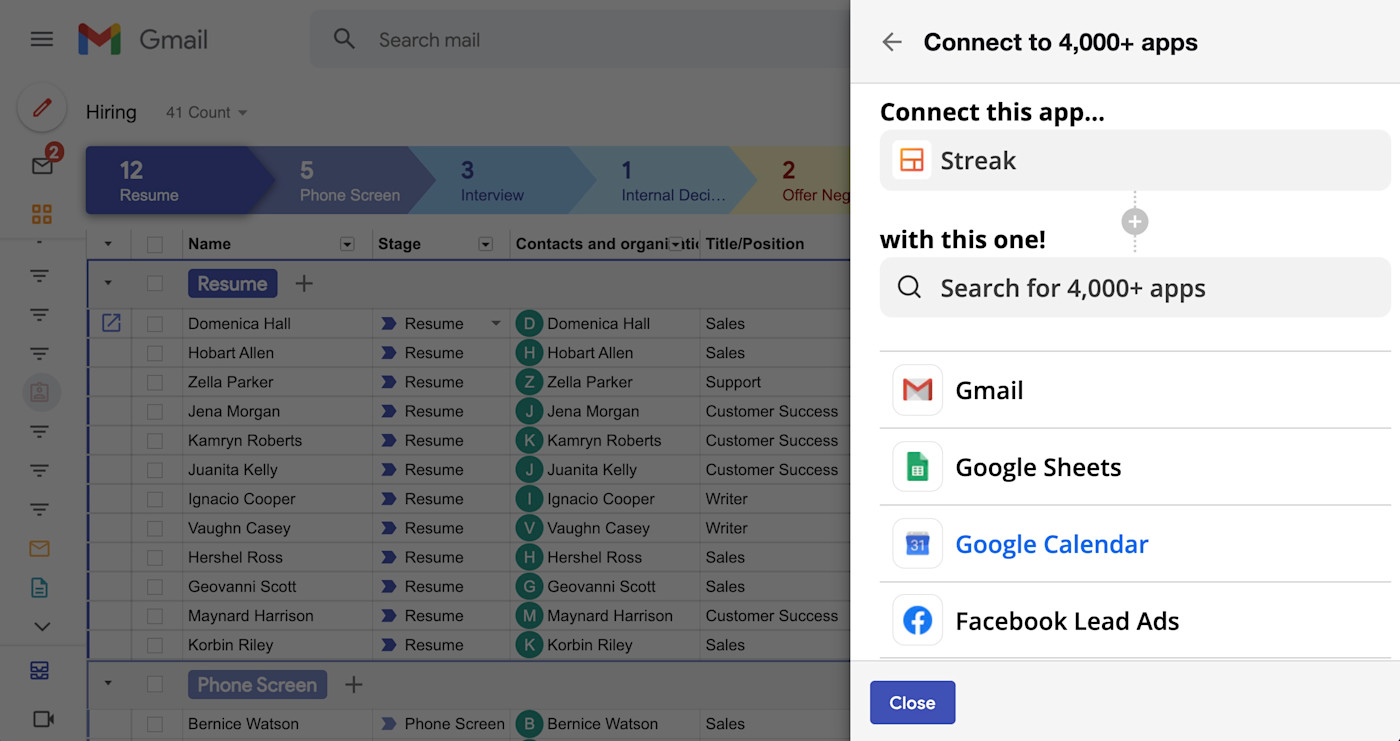Click the Streak app icon in the Connect panel
Screen dimensions: 1400x741
[911, 160]
